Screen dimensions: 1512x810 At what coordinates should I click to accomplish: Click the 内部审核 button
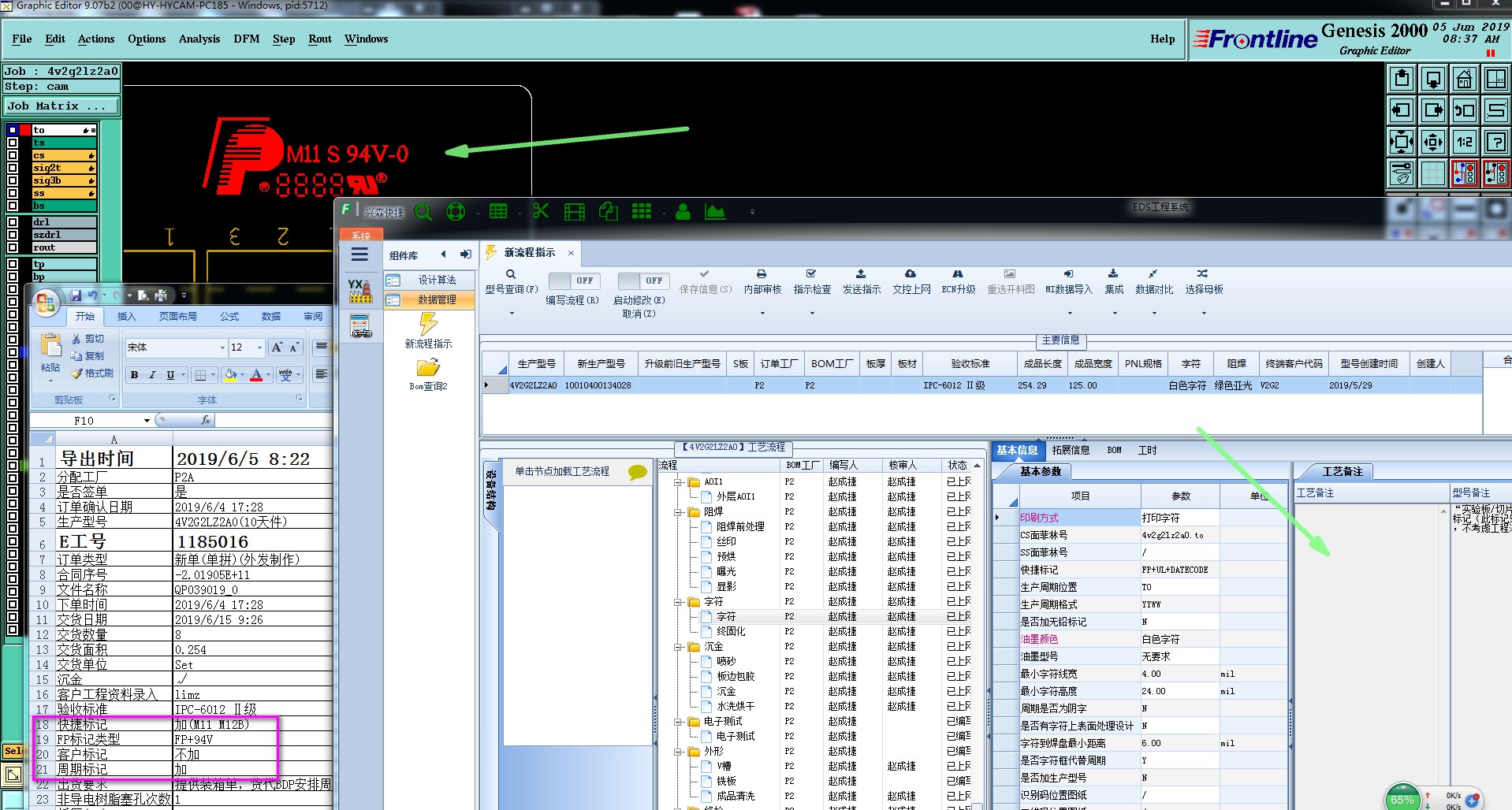pyautogui.click(x=762, y=282)
